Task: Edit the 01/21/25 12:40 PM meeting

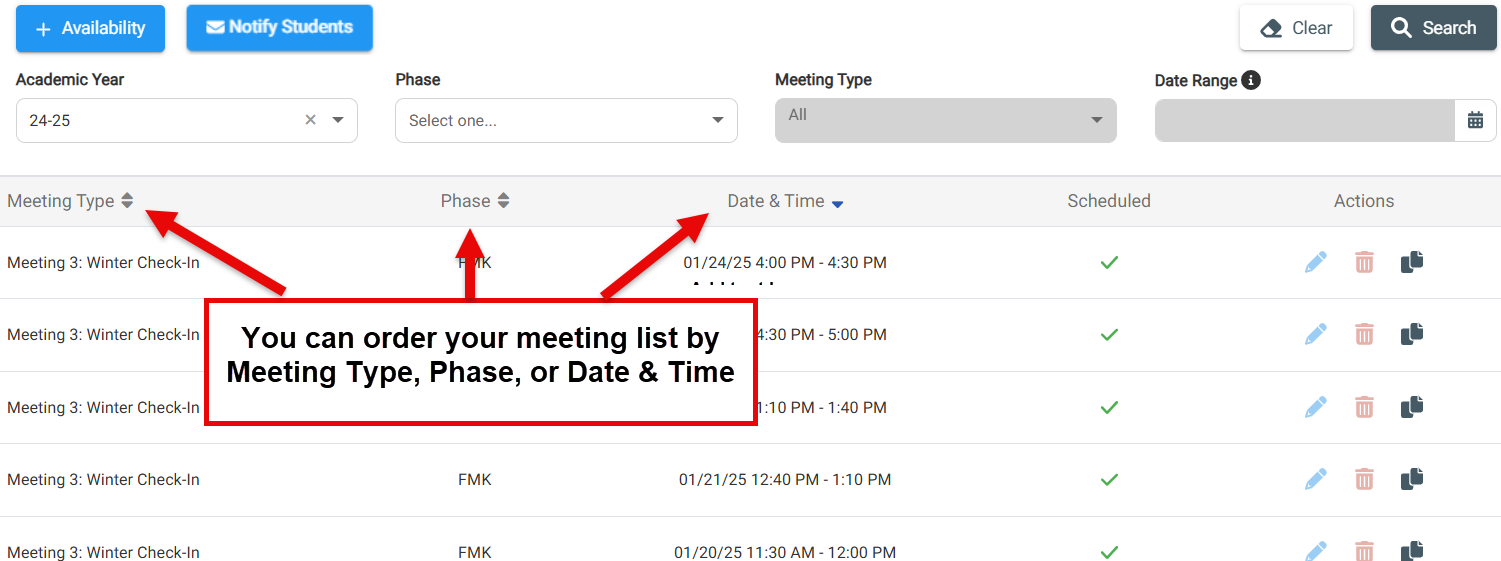Action: click(x=1316, y=479)
